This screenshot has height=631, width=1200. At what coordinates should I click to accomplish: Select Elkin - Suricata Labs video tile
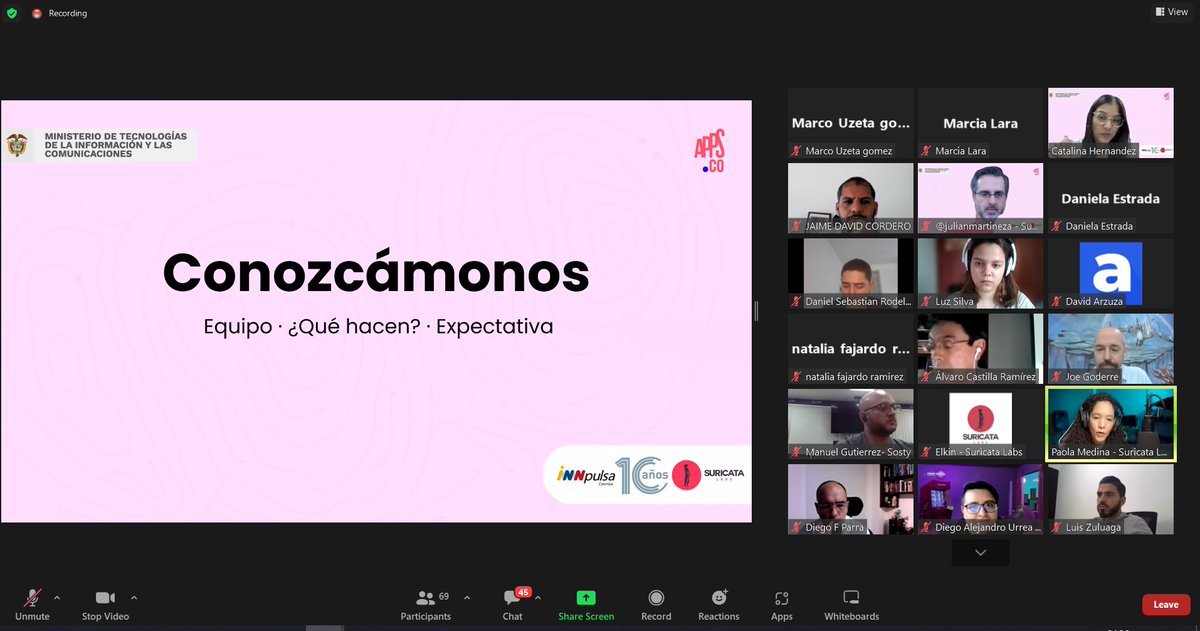pyautogui.click(x=981, y=424)
